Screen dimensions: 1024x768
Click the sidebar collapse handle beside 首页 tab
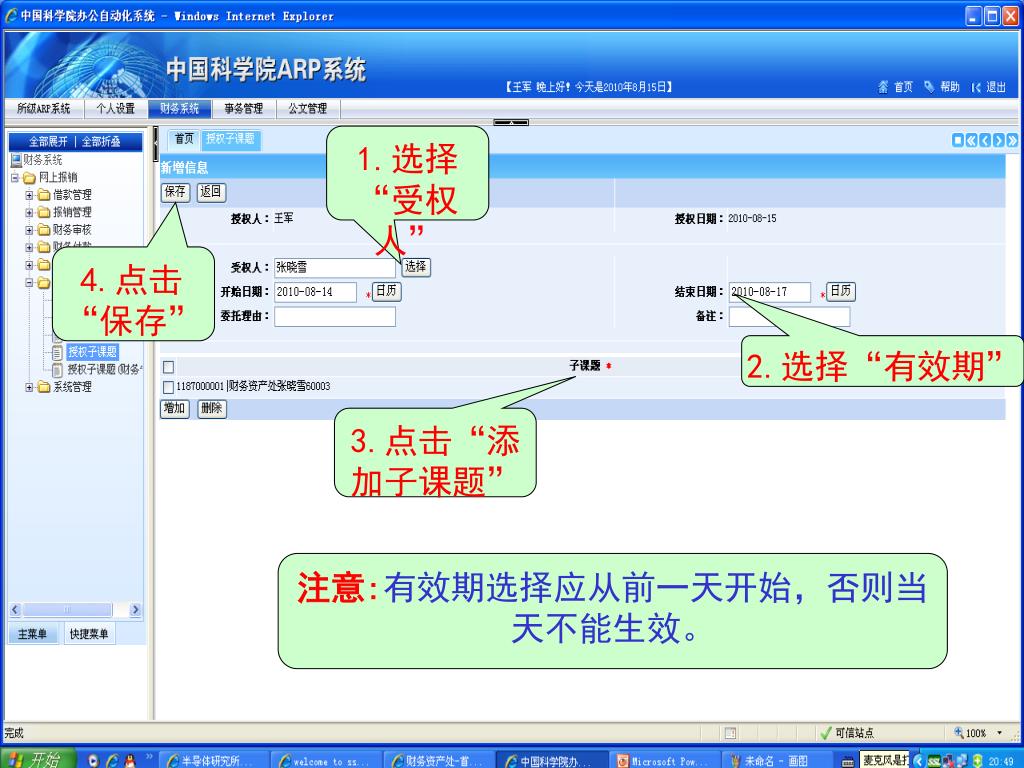point(155,144)
